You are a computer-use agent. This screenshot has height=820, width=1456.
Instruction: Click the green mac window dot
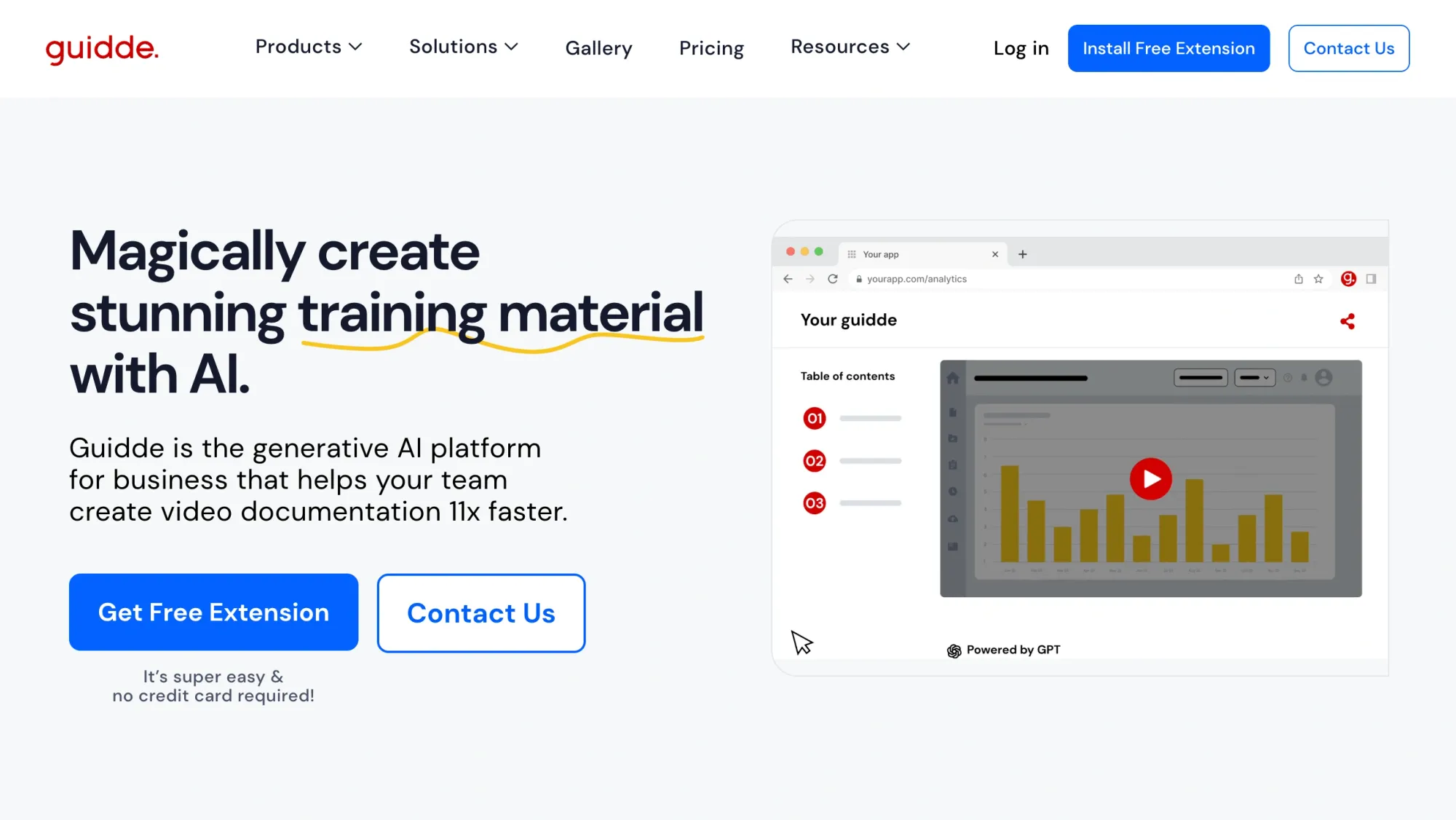click(818, 251)
